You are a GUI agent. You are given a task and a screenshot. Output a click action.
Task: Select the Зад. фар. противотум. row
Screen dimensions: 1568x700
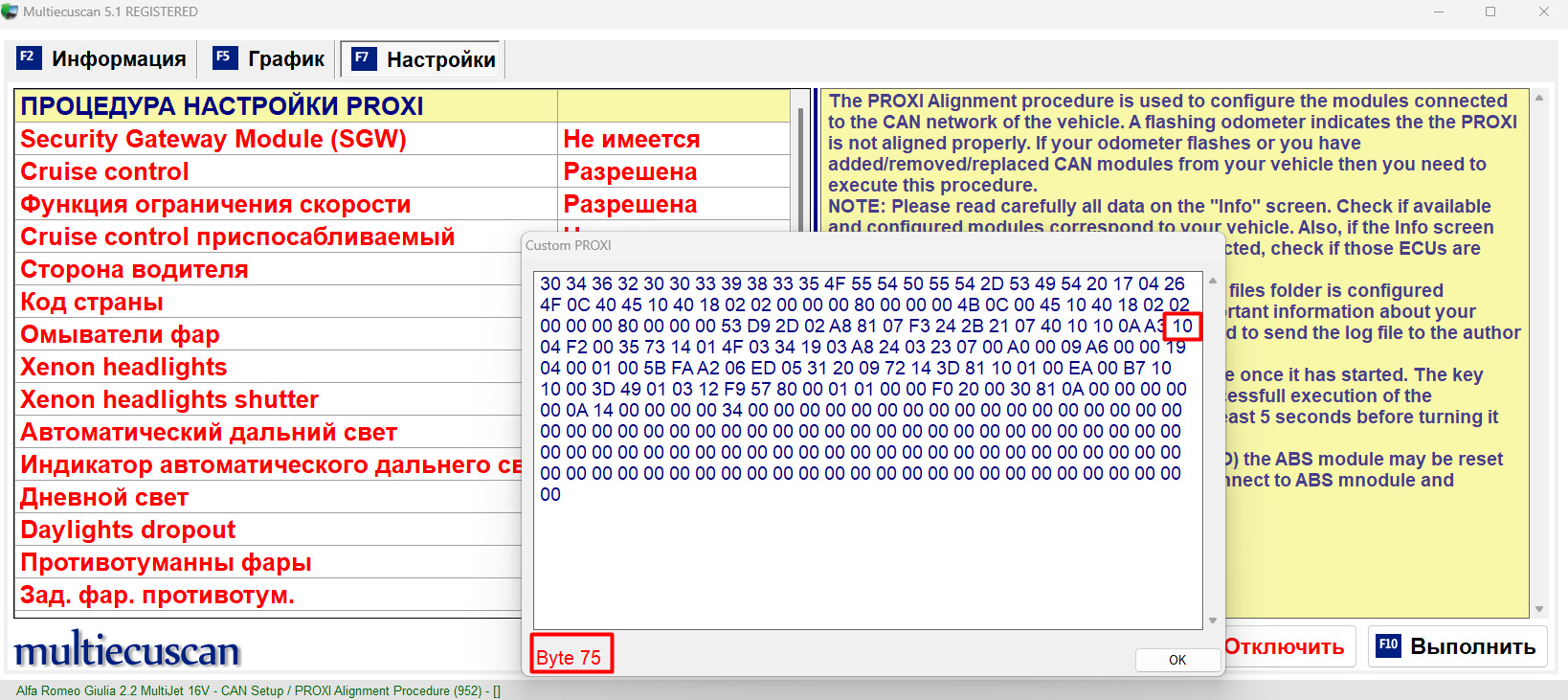[x=268, y=595]
